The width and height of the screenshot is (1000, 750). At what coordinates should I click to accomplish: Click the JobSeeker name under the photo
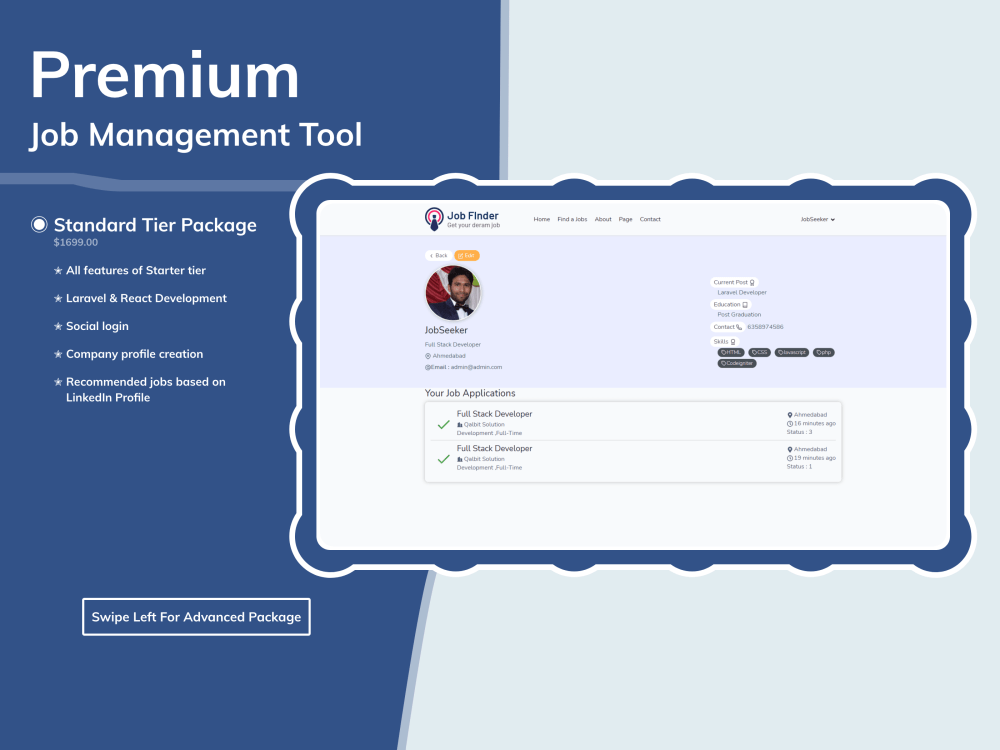click(x=446, y=330)
